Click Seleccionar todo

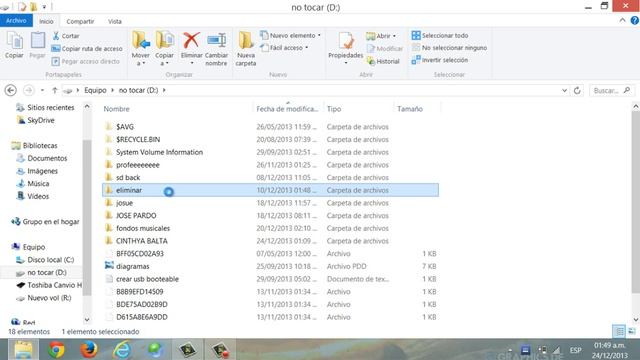point(440,36)
